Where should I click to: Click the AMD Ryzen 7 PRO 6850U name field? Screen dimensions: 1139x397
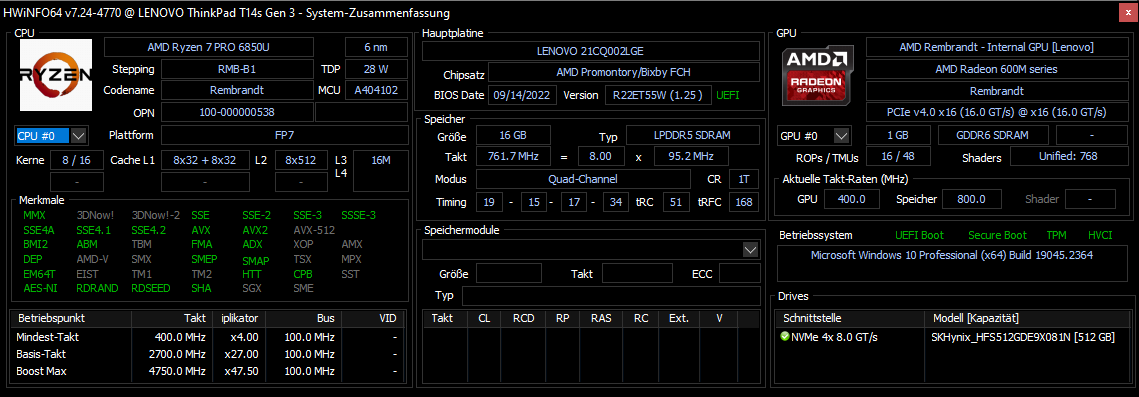pos(209,47)
